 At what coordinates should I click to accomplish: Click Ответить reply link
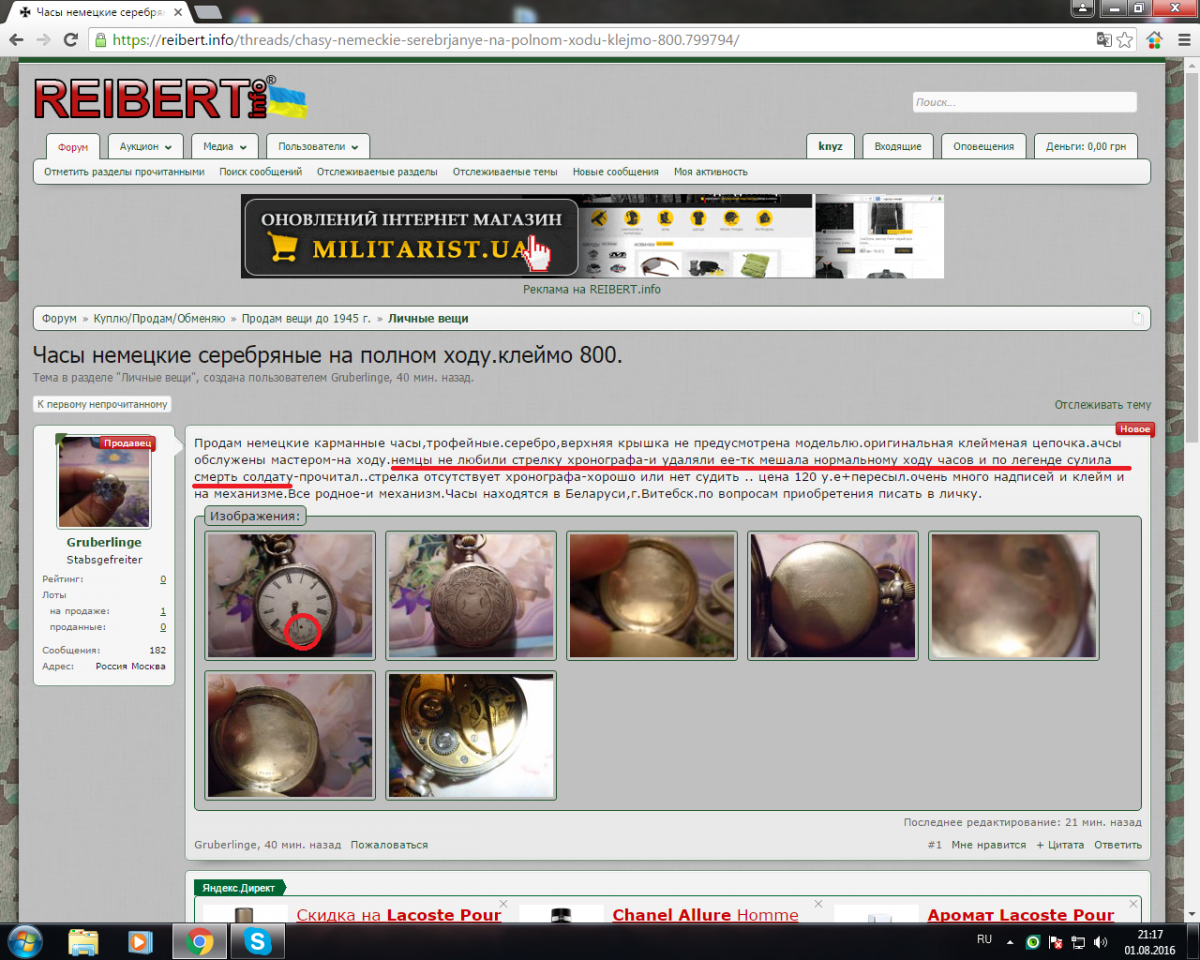[x=1117, y=845]
